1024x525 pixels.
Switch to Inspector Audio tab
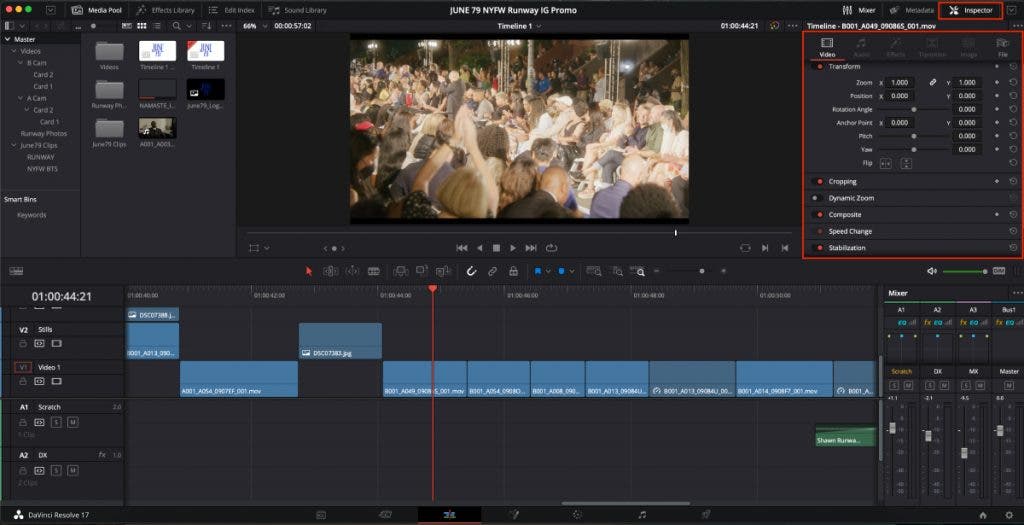861,48
